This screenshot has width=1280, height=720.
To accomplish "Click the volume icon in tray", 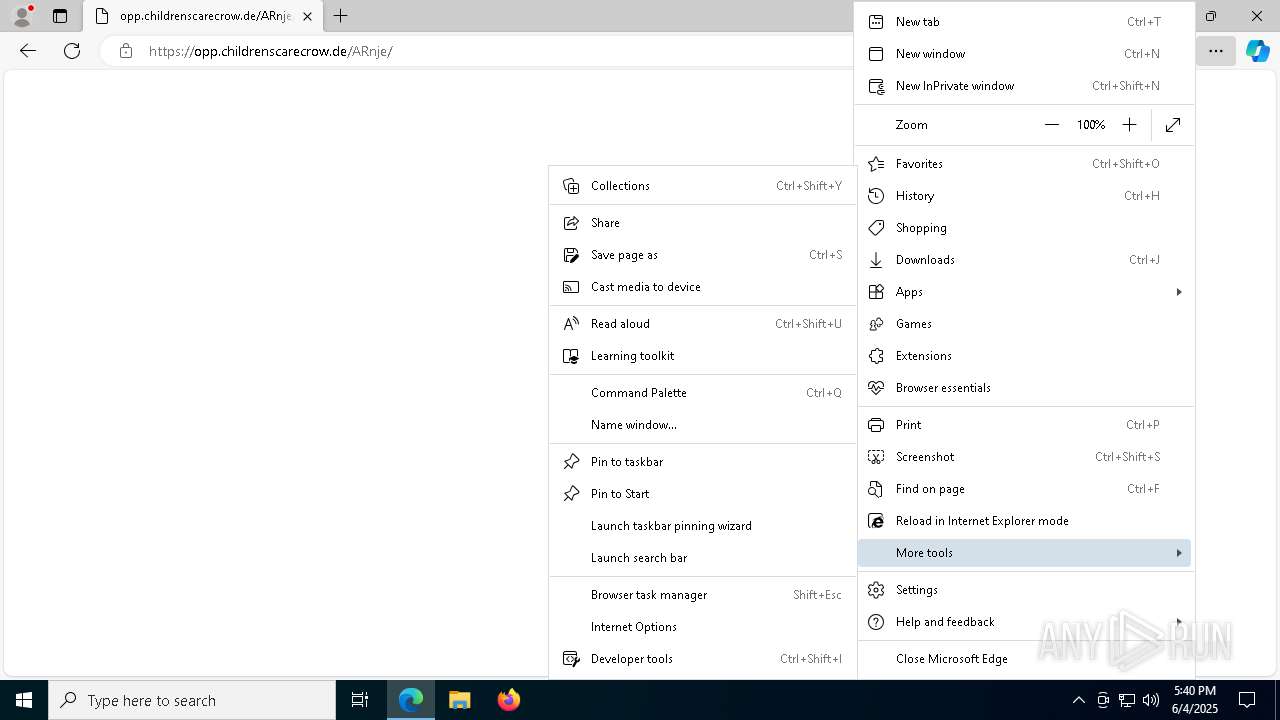I will 1151,700.
